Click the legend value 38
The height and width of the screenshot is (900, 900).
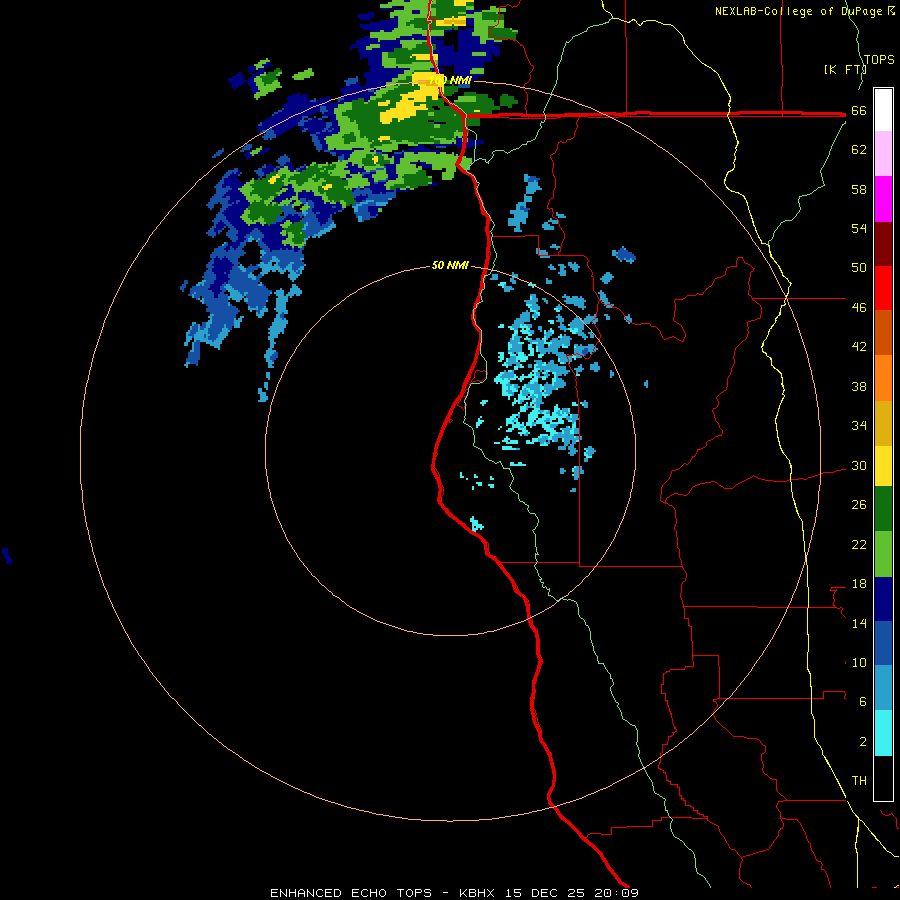[859, 386]
